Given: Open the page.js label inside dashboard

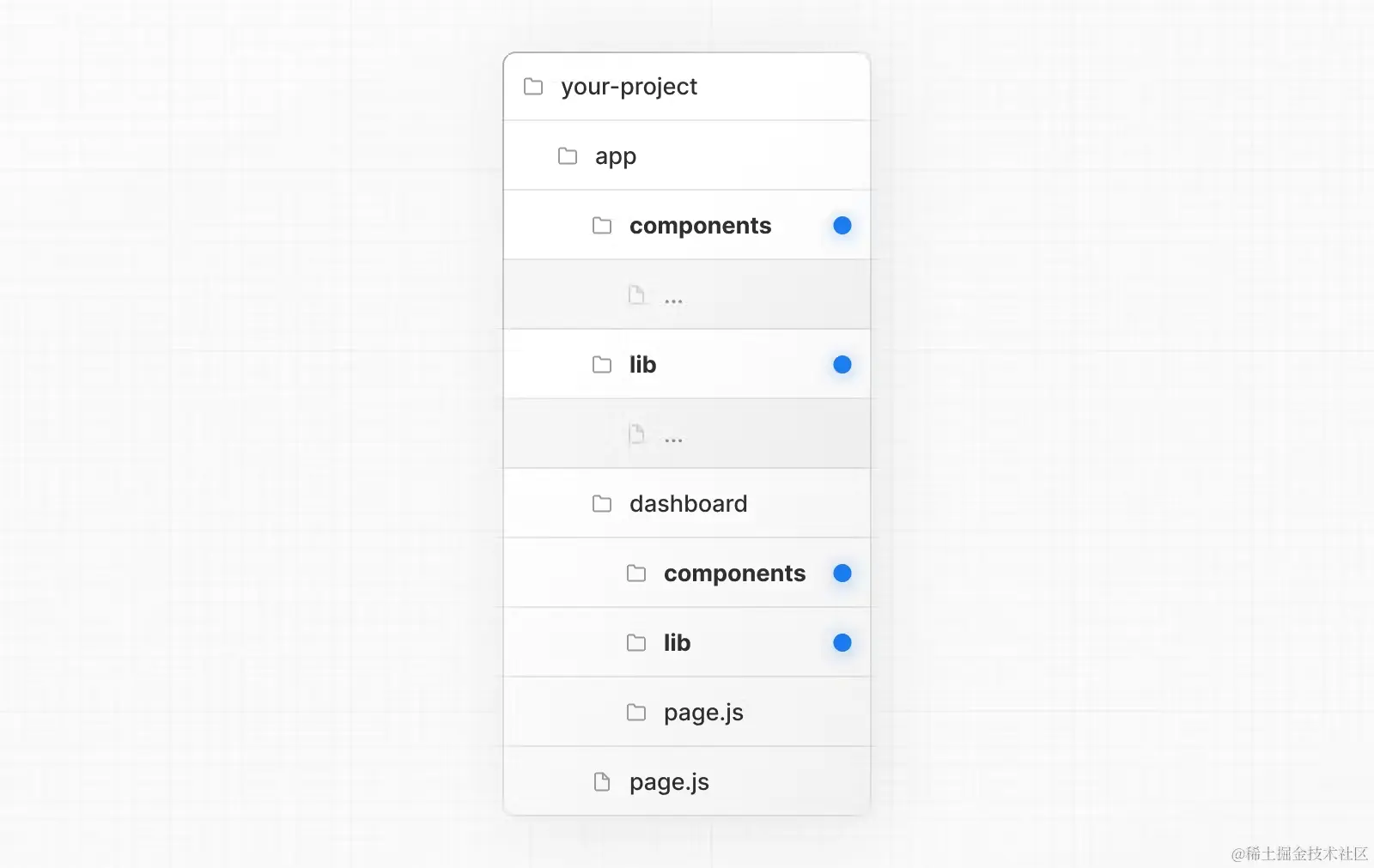Looking at the screenshot, I should pyautogui.click(x=703, y=713).
